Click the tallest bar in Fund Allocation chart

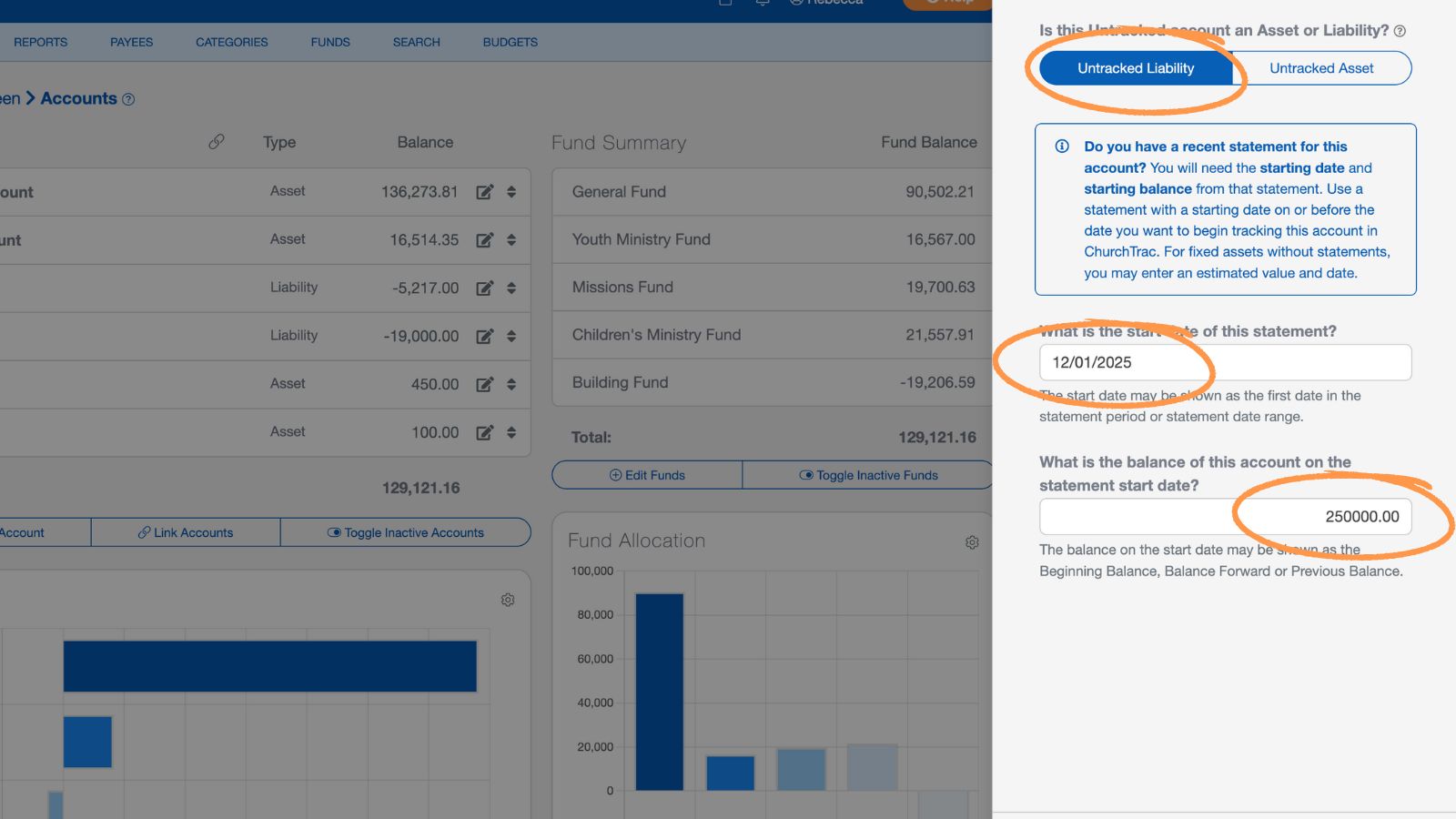[660, 692]
